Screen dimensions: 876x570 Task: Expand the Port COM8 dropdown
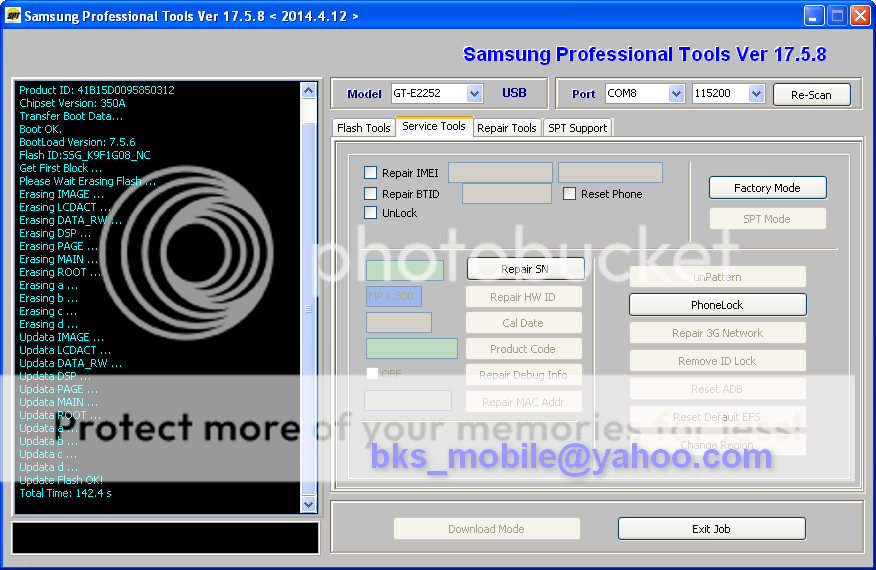coord(676,93)
